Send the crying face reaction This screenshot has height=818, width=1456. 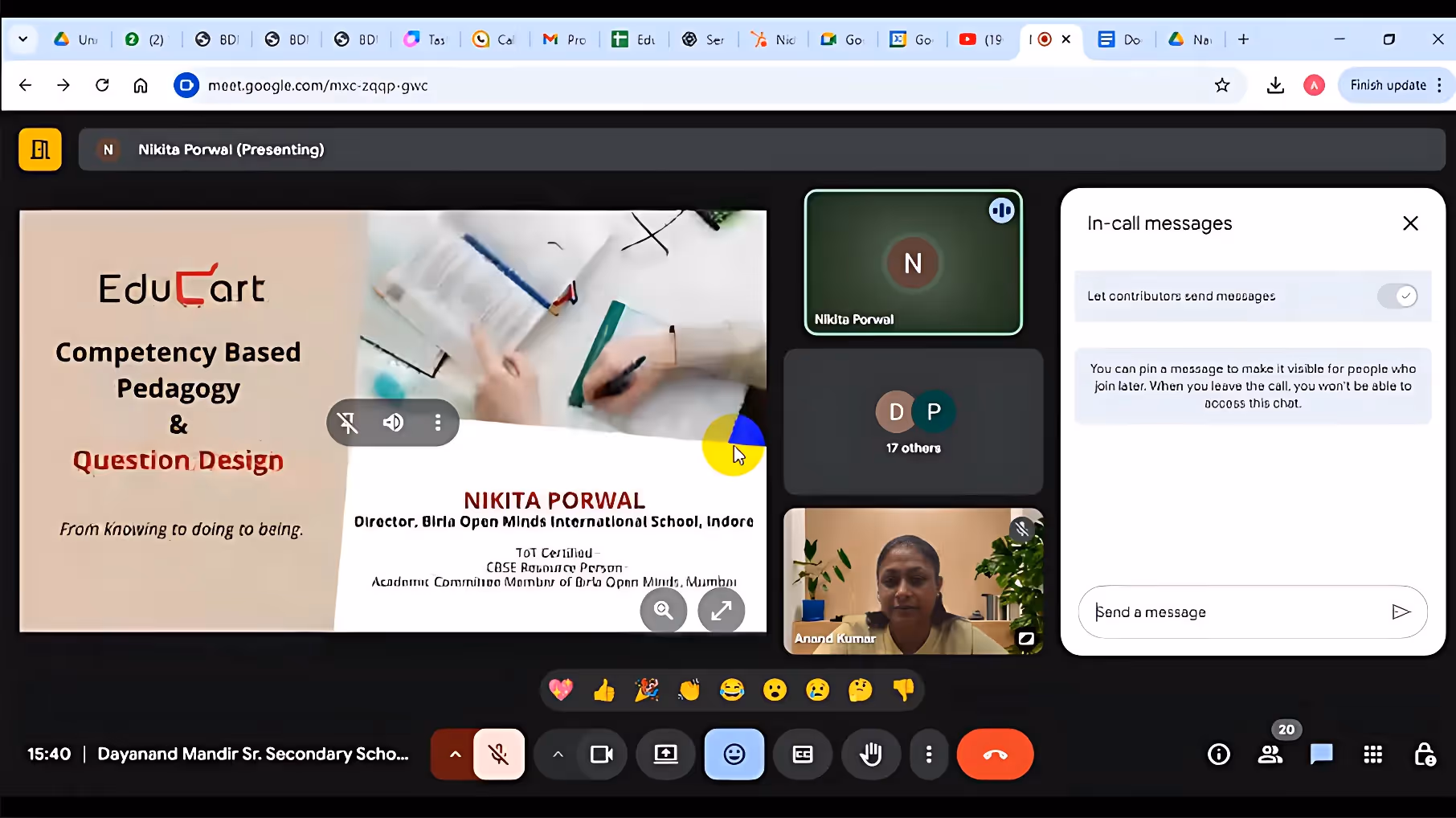(x=817, y=689)
